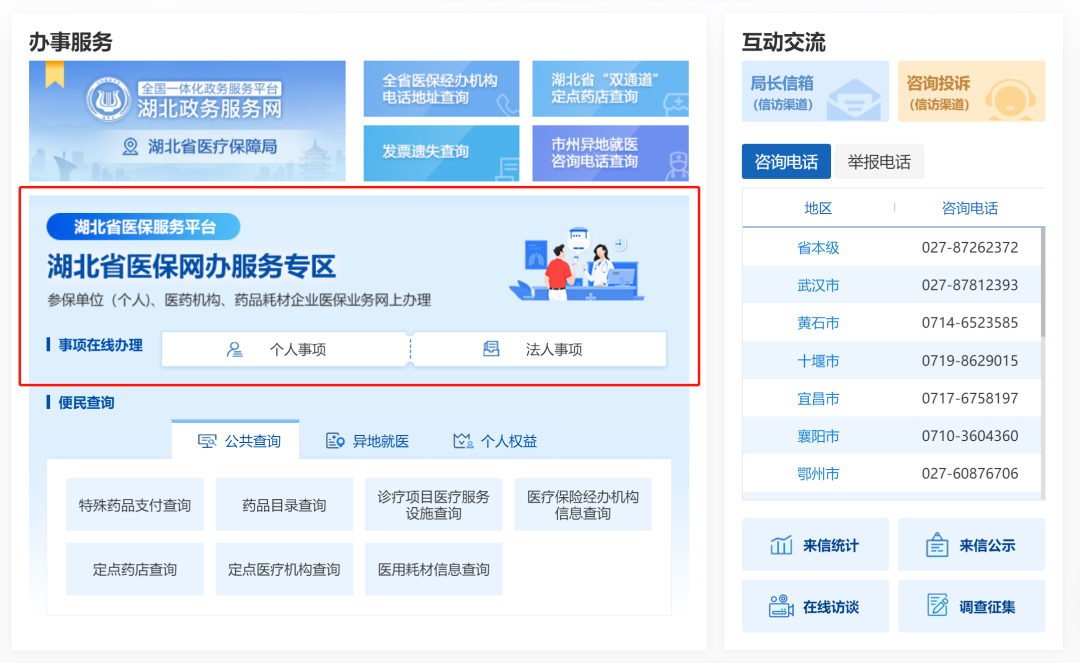Click phone number 0714-6523585
The image size is (1080, 663).
(970, 323)
